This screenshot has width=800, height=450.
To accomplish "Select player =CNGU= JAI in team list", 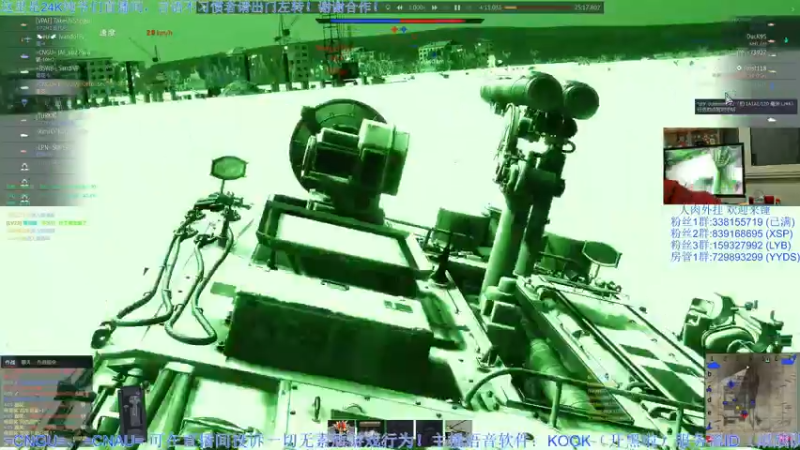I will tap(63, 53).
